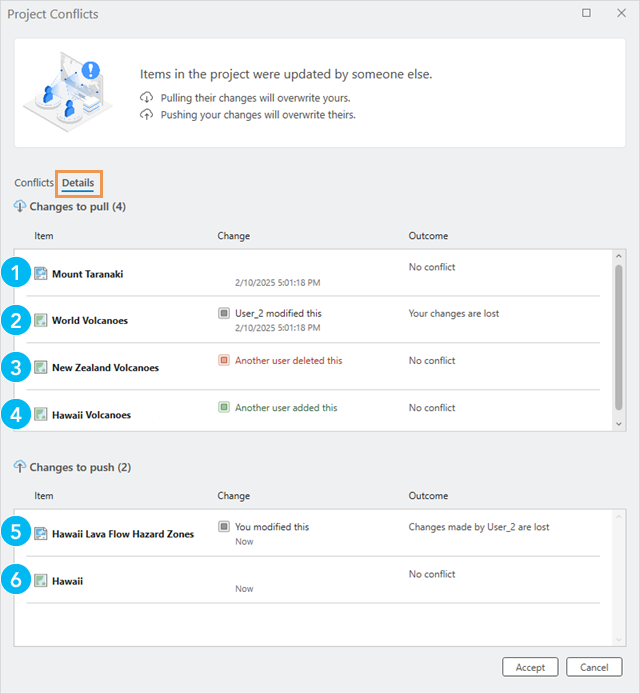Click the New Zealand Volcanoes item icon
This screenshot has width=640, height=694.
pos(41,367)
